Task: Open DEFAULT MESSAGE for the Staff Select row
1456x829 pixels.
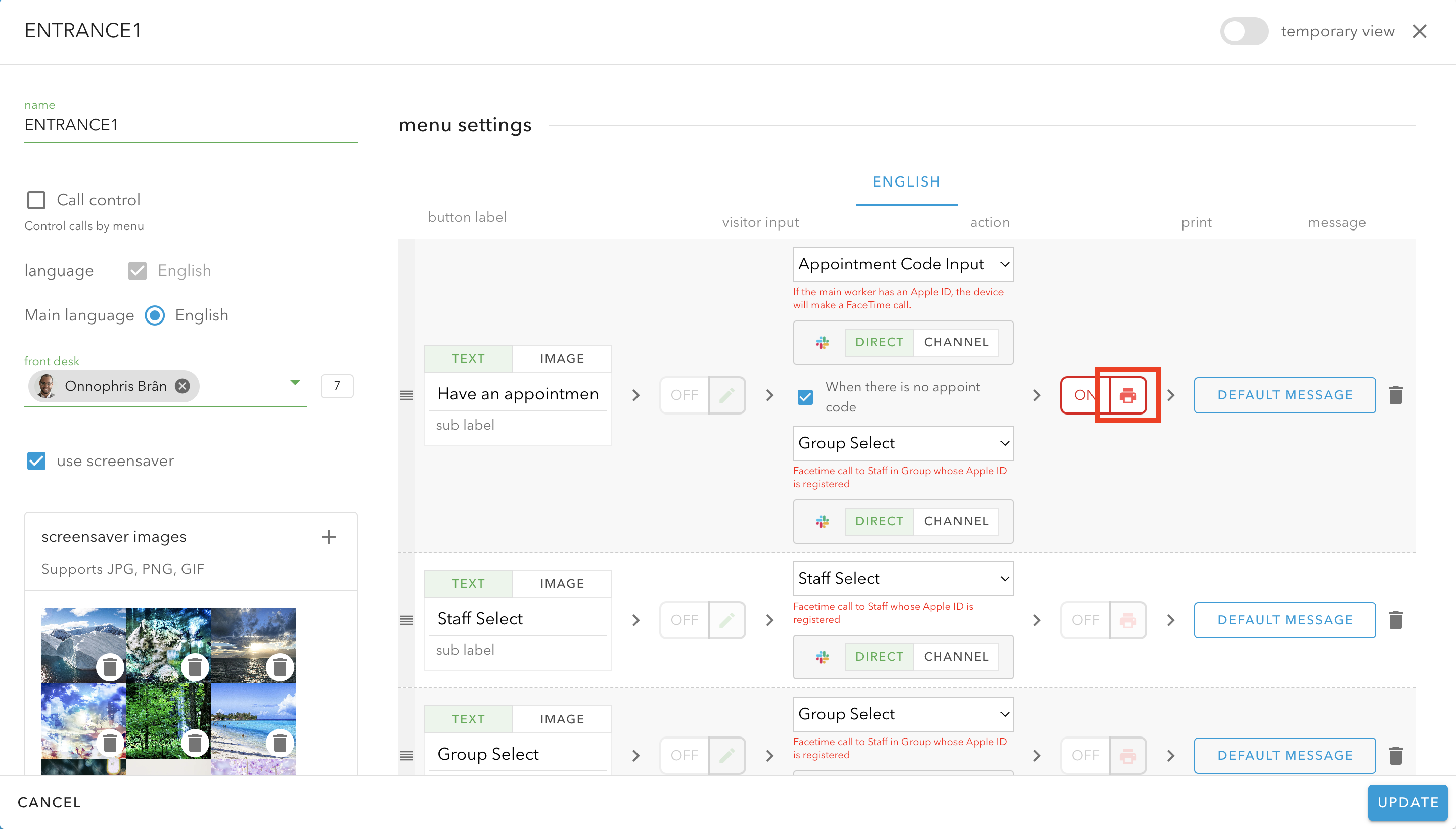Action: [x=1285, y=620]
